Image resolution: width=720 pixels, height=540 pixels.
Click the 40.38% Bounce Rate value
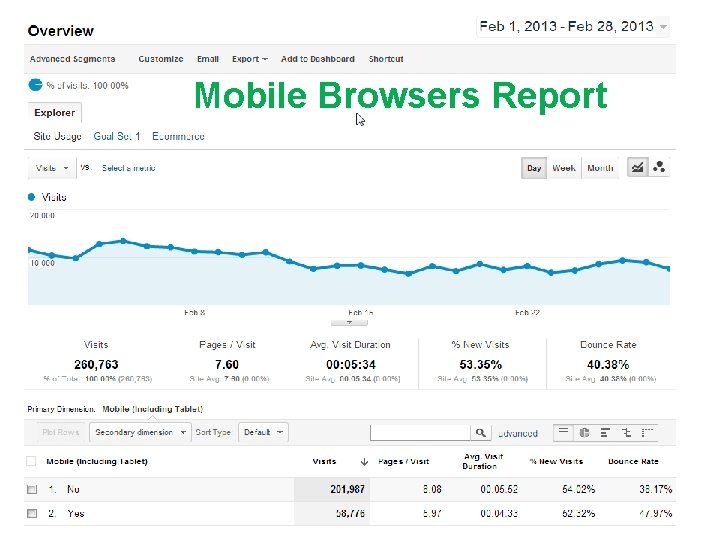(608, 365)
